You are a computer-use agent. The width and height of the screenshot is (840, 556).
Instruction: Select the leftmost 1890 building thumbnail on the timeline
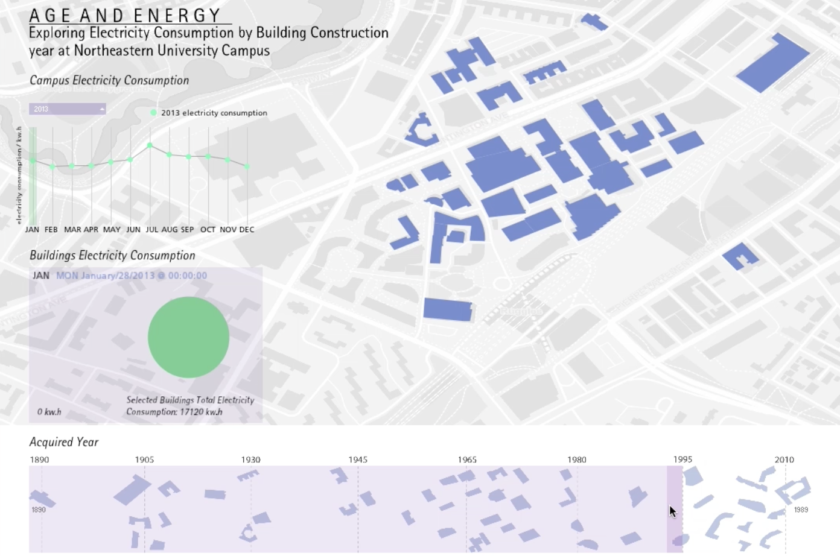click(x=42, y=499)
